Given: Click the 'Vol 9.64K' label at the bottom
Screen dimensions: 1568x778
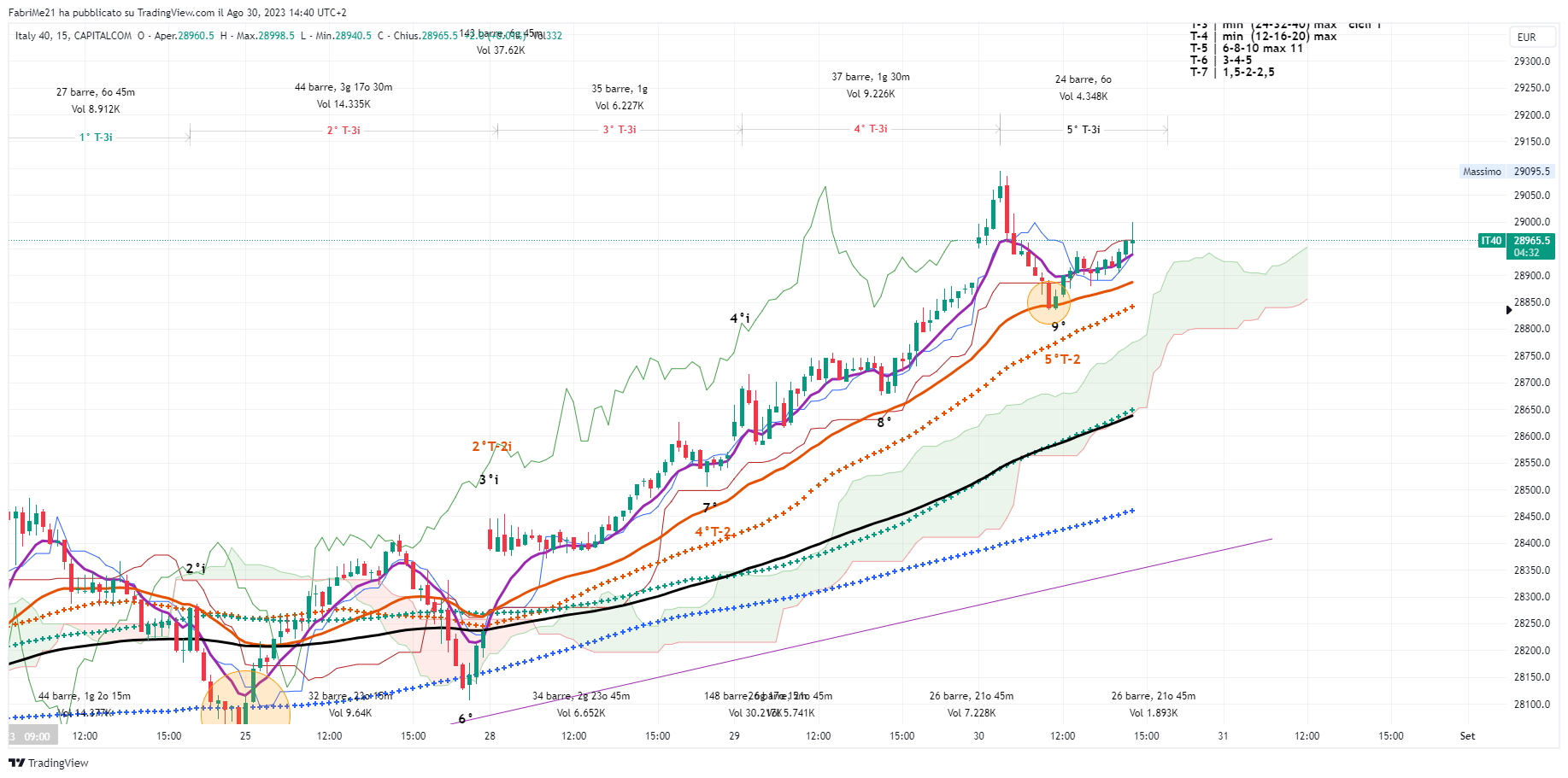Looking at the screenshot, I should coord(350,713).
